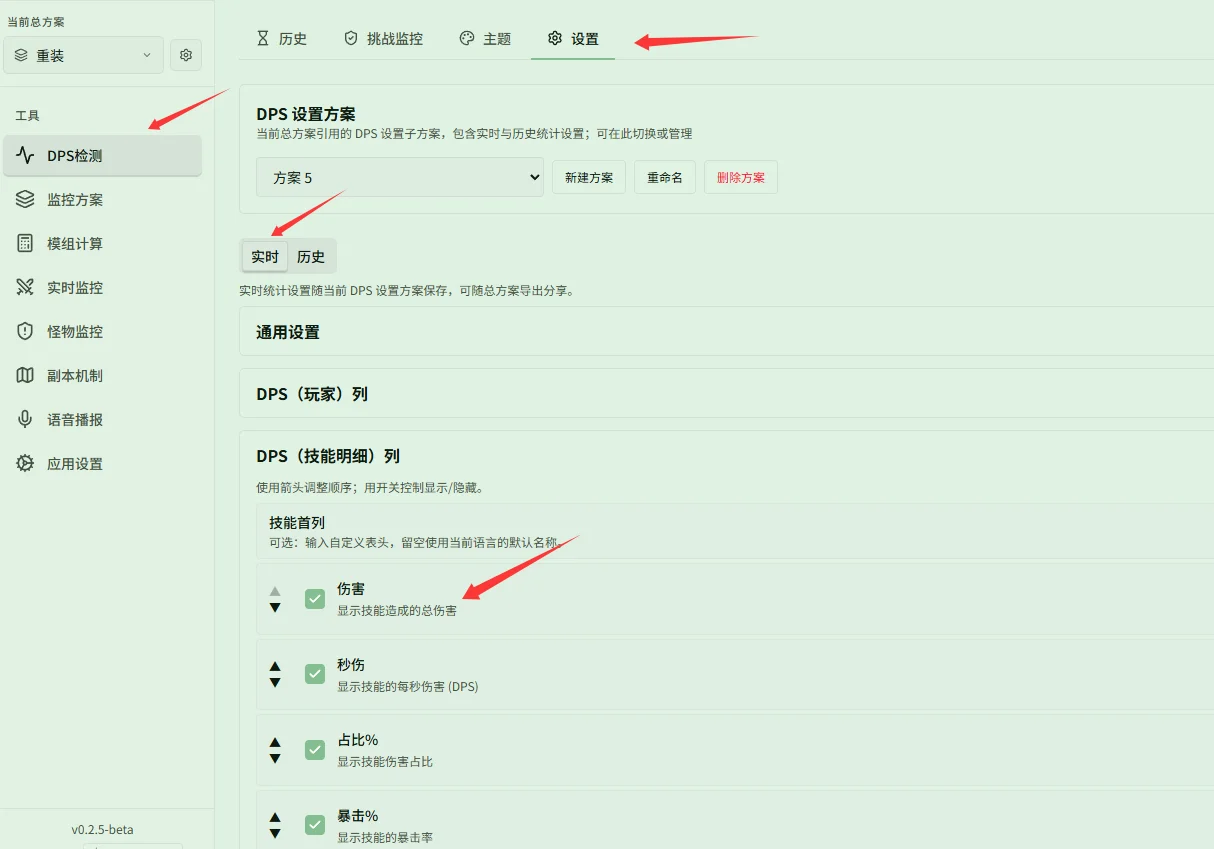1214x849 pixels.
Task: Expand the DPS（玩家）列 section
Action: click(726, 393)
